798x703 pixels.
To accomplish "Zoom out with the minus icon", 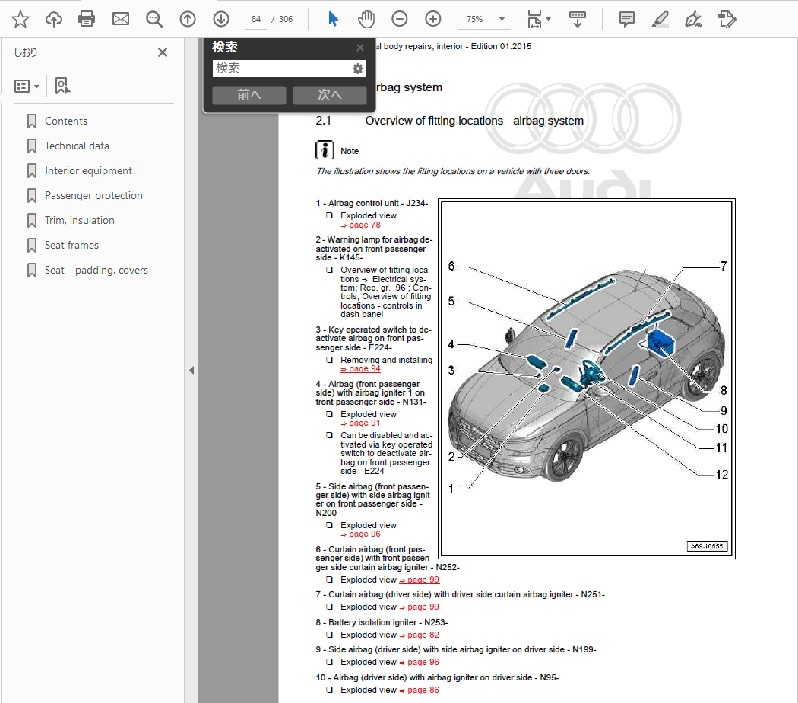I will (399, 19).
